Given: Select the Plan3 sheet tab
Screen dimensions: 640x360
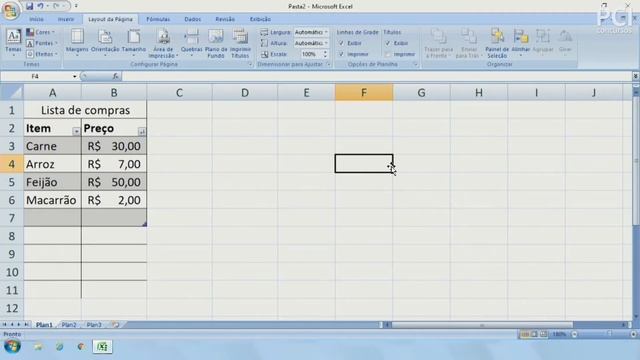Looking at the screenshot, I should click(94, 325).
